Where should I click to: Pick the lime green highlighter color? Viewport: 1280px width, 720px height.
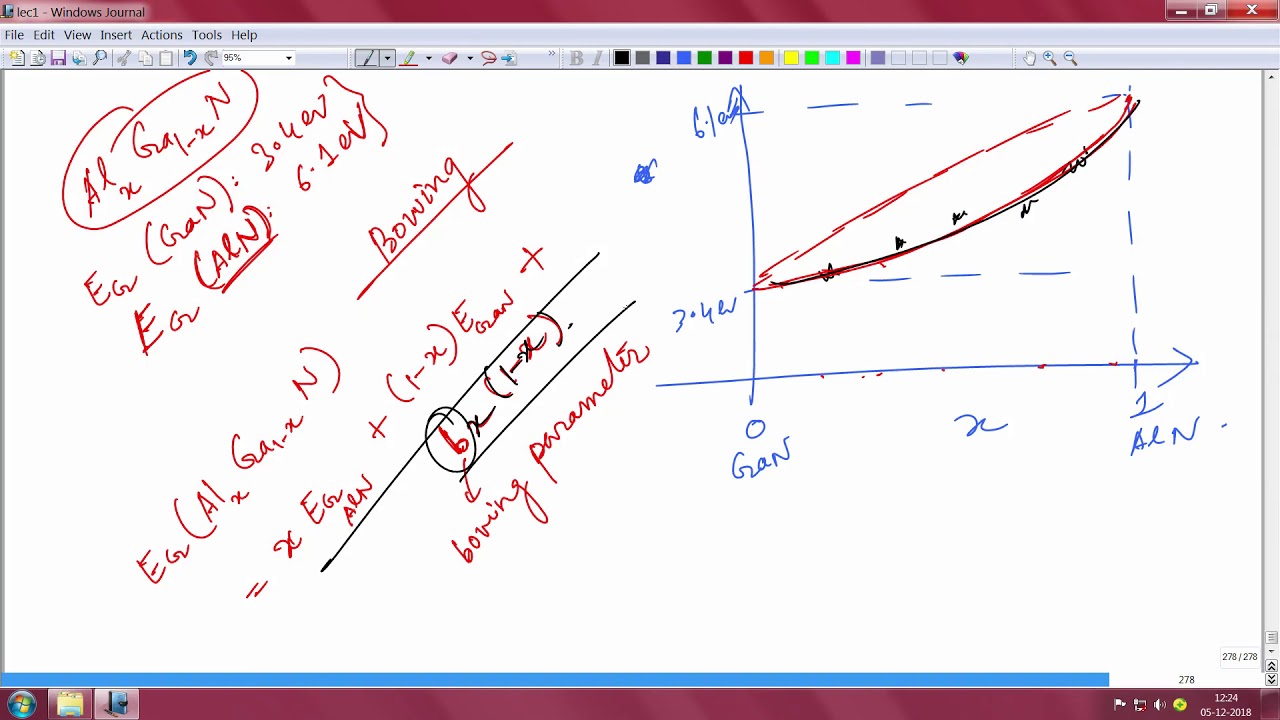[x=812, y=58]
